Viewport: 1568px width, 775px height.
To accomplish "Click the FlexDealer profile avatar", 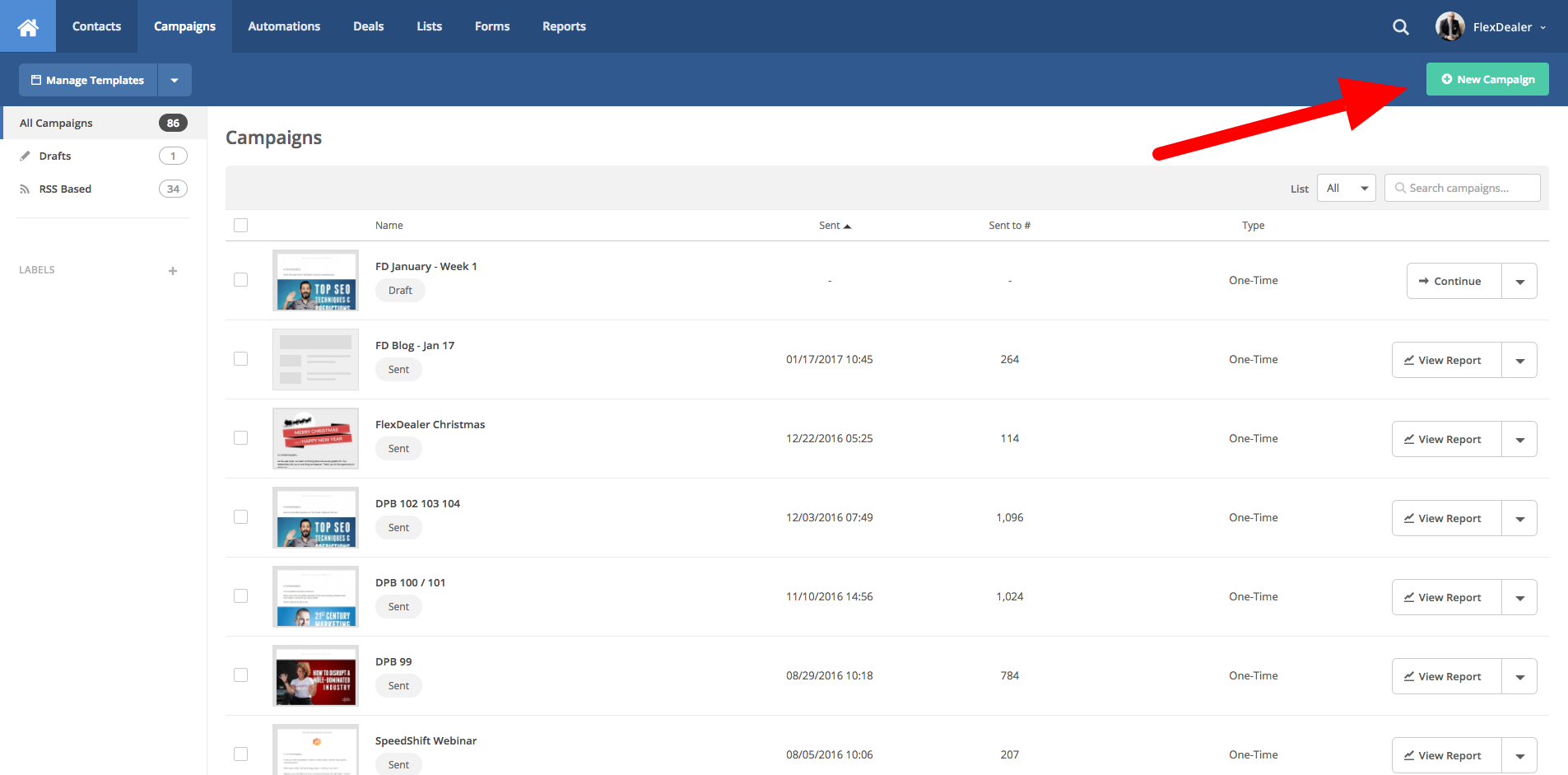I will click(1449, 27).
